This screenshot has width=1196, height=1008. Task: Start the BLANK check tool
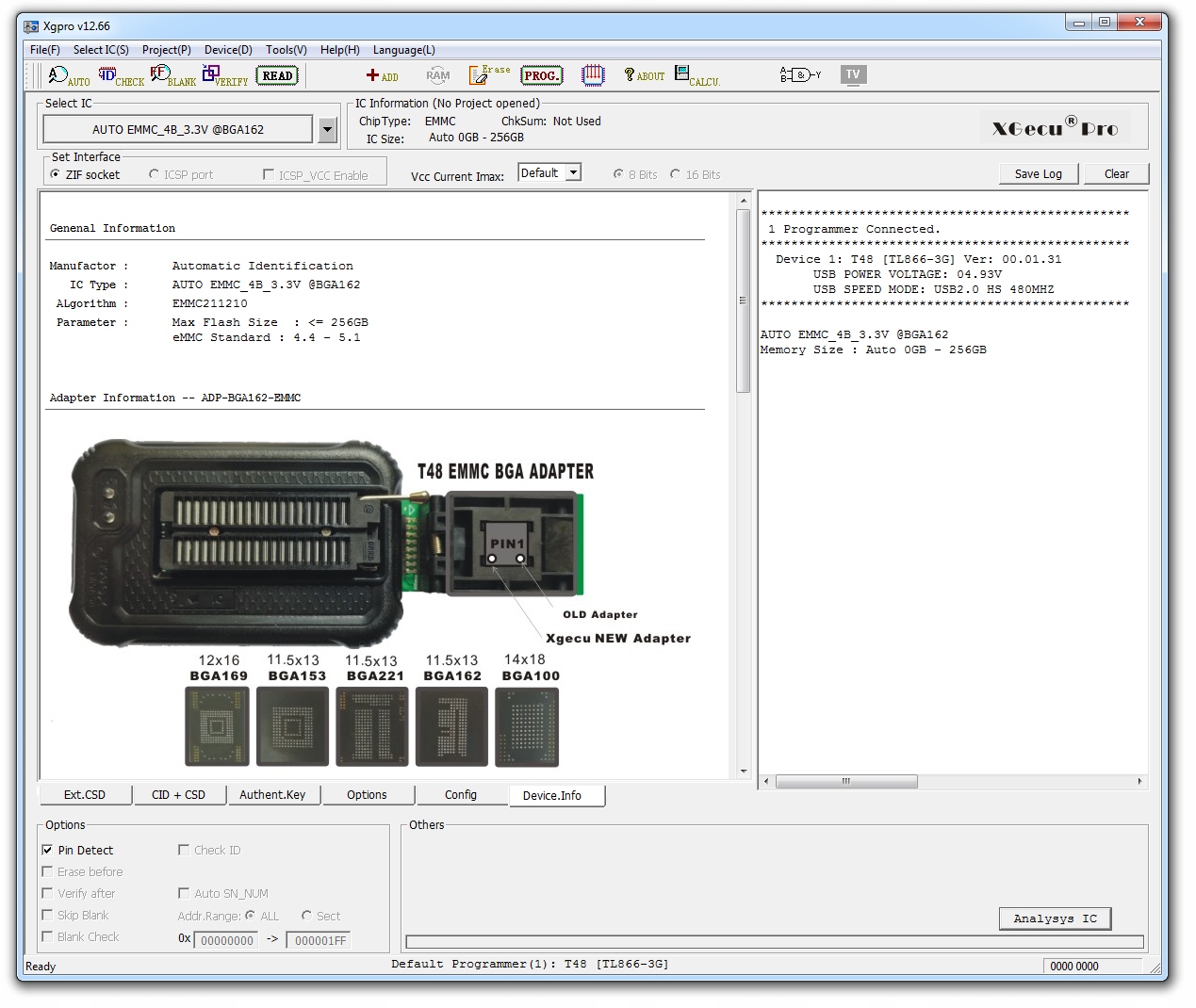(173, 75)
